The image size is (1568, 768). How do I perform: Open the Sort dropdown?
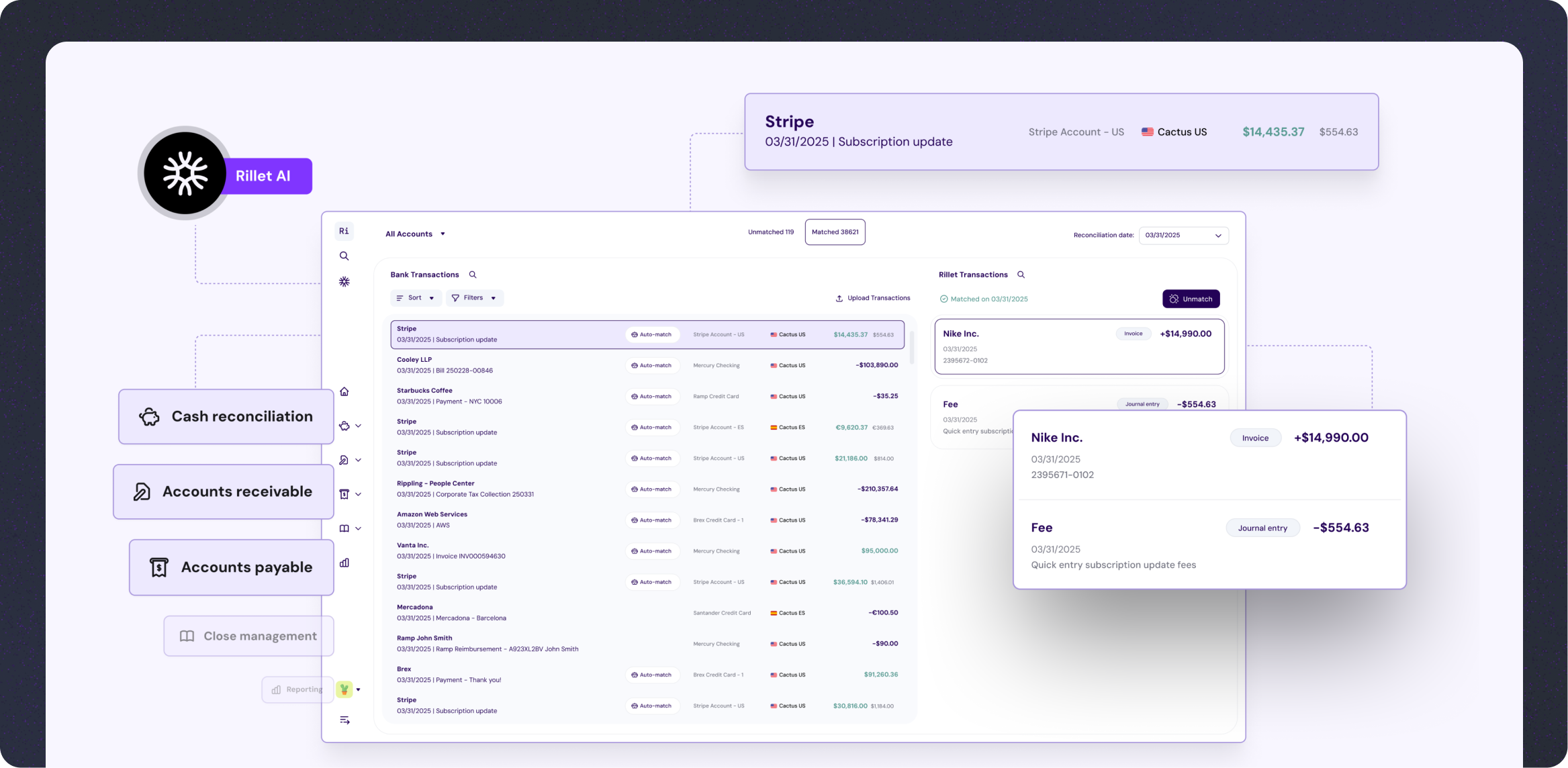(x=416, y=298)
